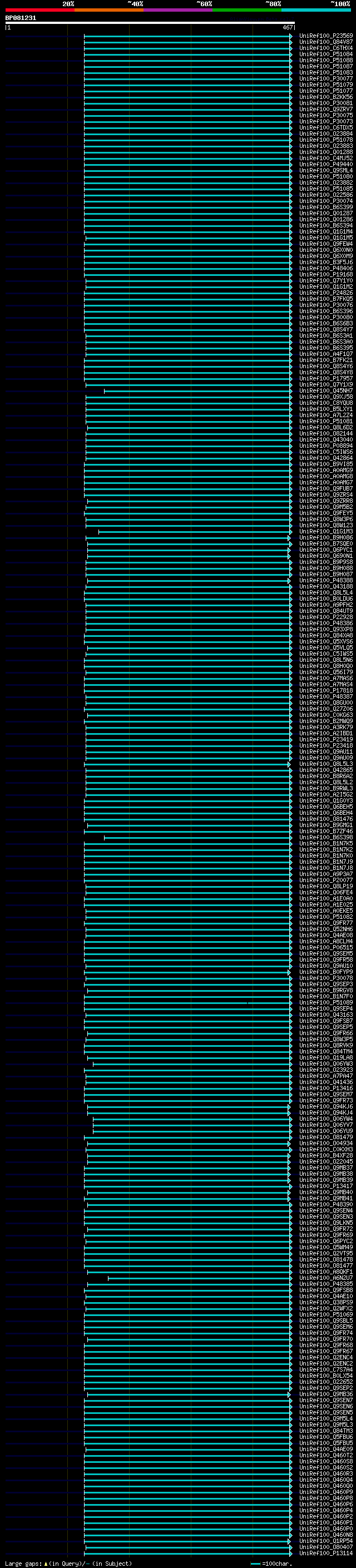Select the UniRef100_P13114 label
Screen dimensions: 356x1568
click(325, 1553)
